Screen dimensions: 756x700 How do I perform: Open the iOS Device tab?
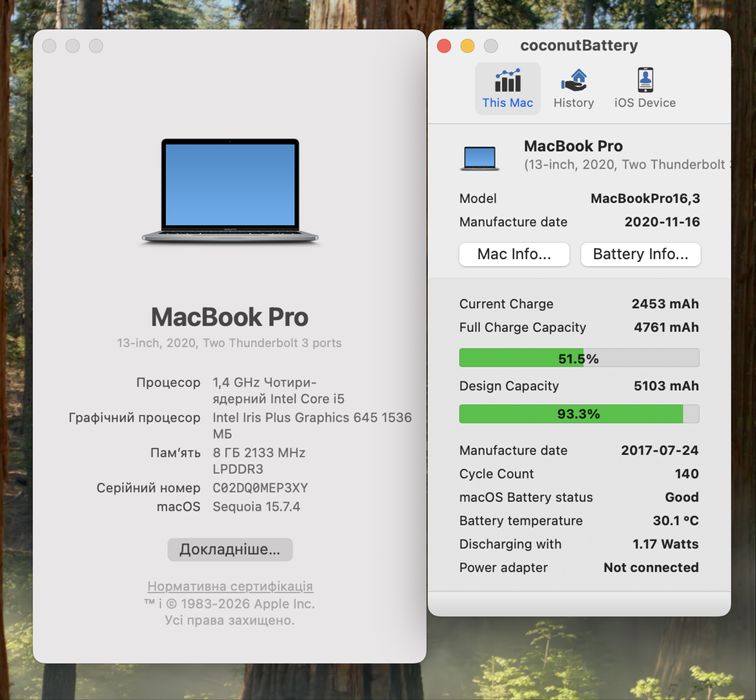645,89
